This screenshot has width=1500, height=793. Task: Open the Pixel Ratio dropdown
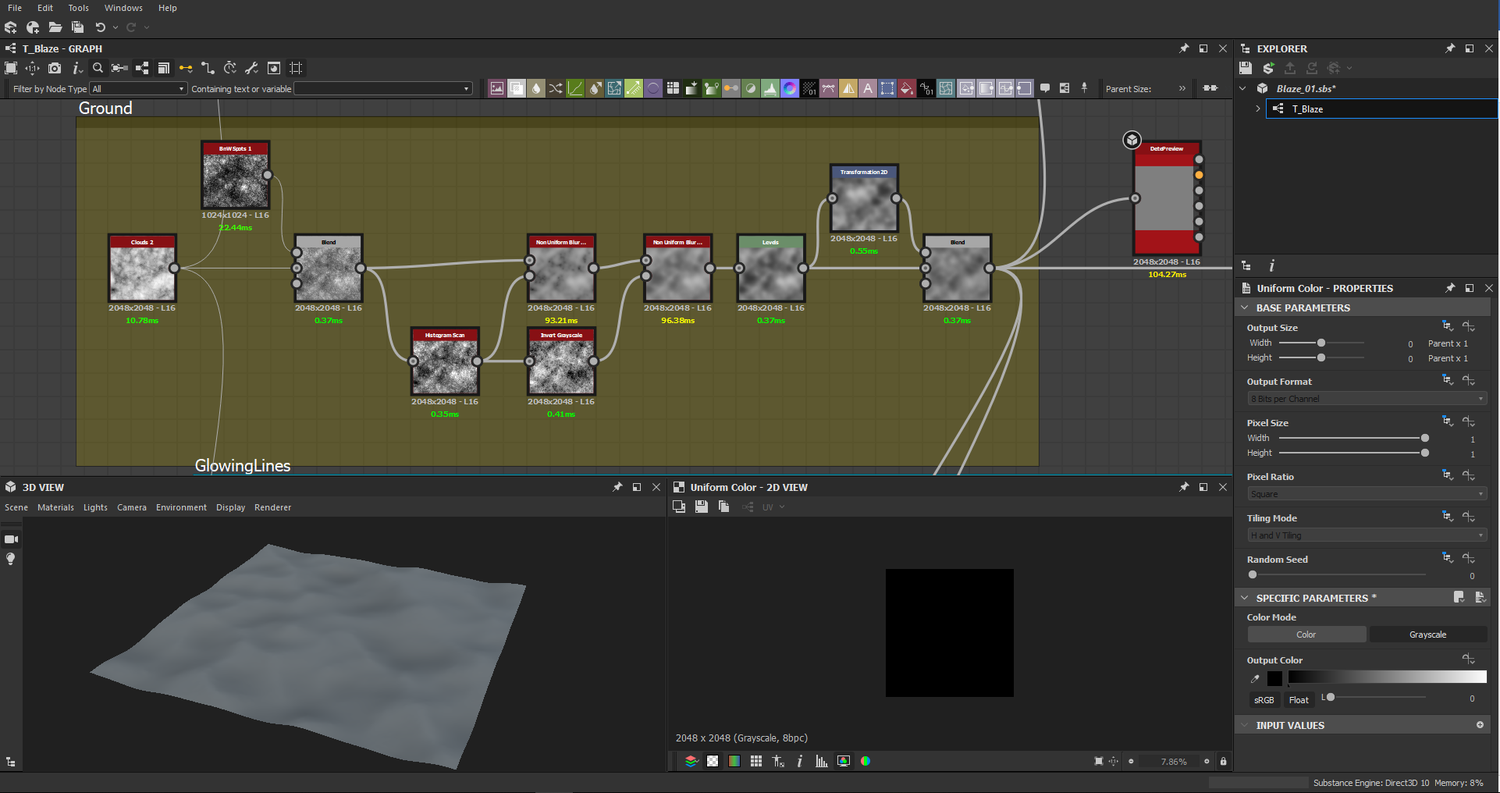pyautogui.click(x=1367, y=494)
